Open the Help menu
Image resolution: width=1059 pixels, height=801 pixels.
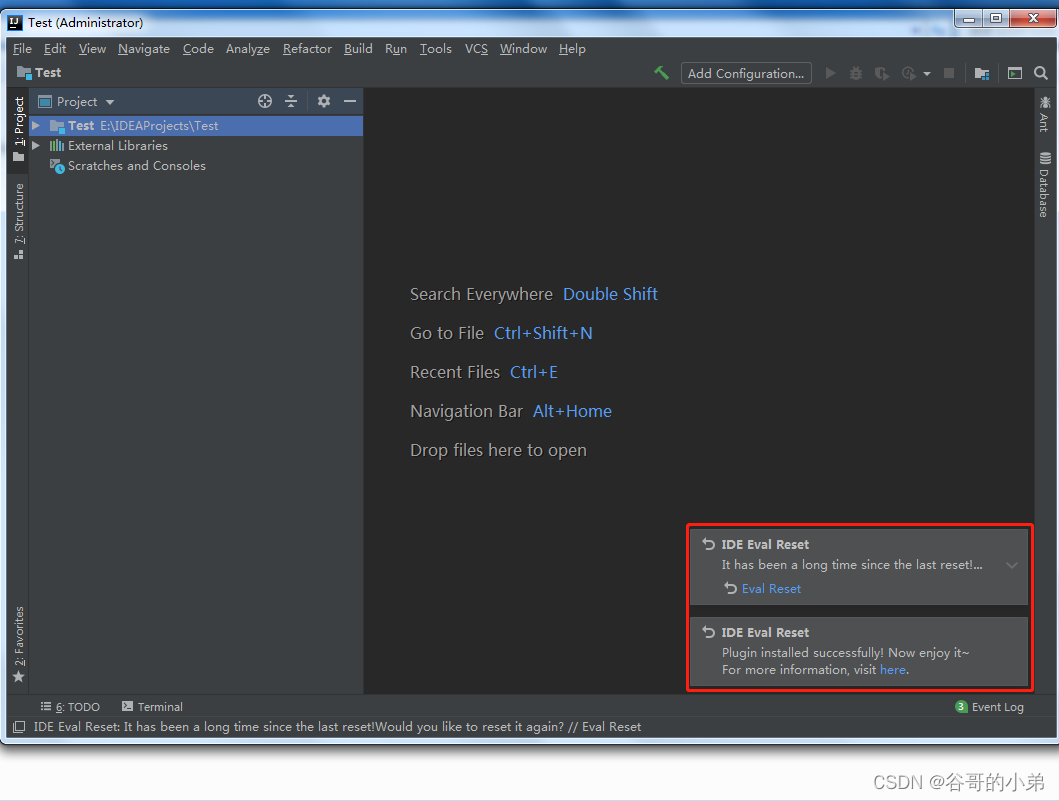tap(572, 49)
